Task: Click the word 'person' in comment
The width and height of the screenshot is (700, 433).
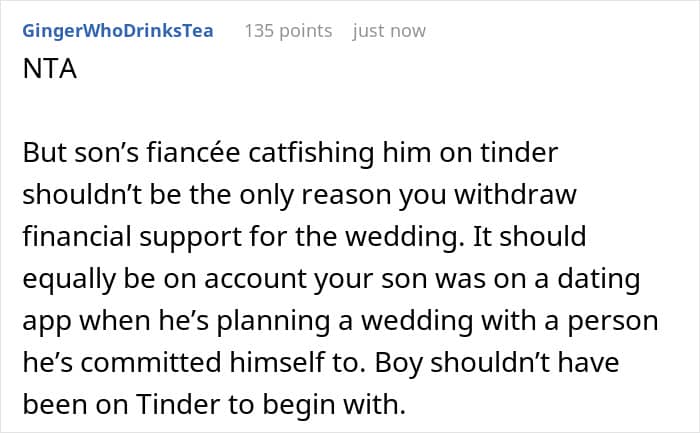Action: click(613, 323)
